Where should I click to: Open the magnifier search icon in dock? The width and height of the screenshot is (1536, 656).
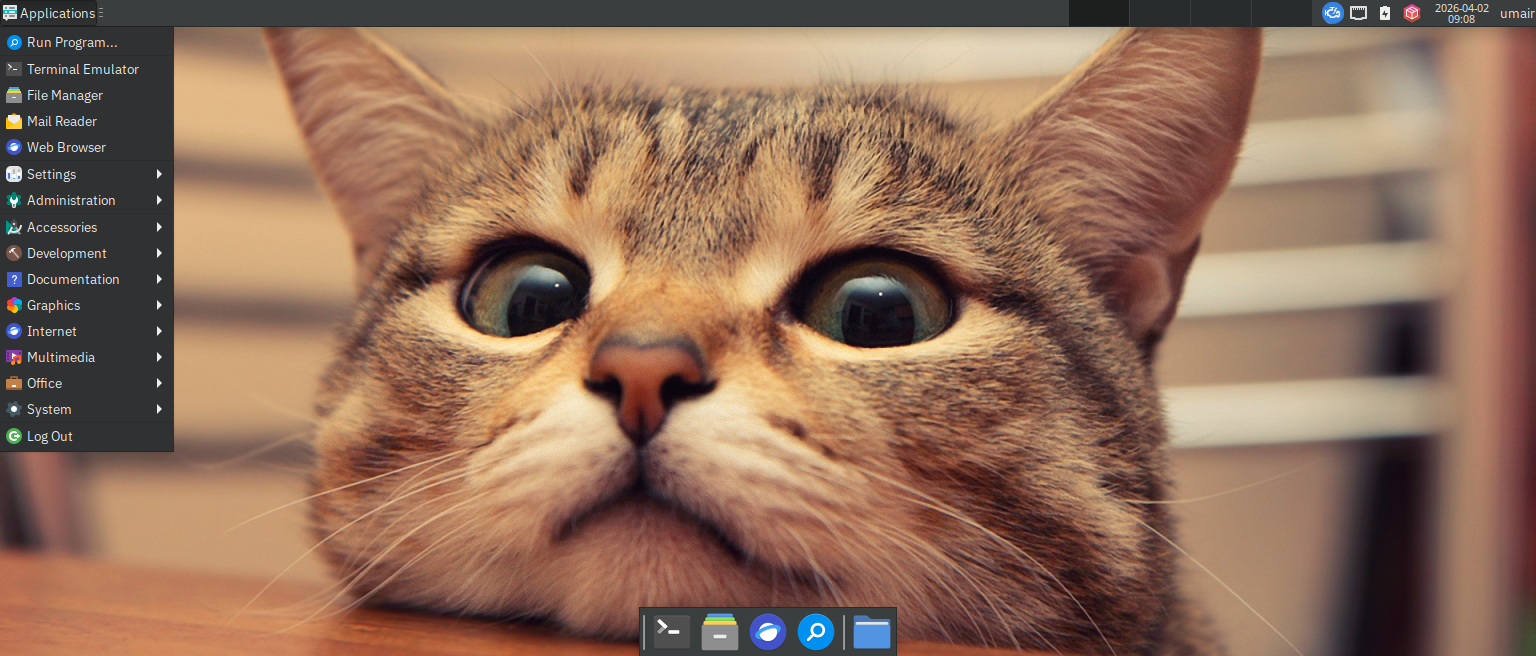tap(816, 631)
